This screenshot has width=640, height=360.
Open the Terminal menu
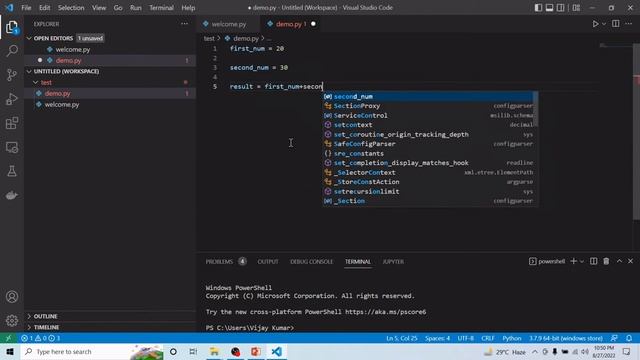[161, 8]
